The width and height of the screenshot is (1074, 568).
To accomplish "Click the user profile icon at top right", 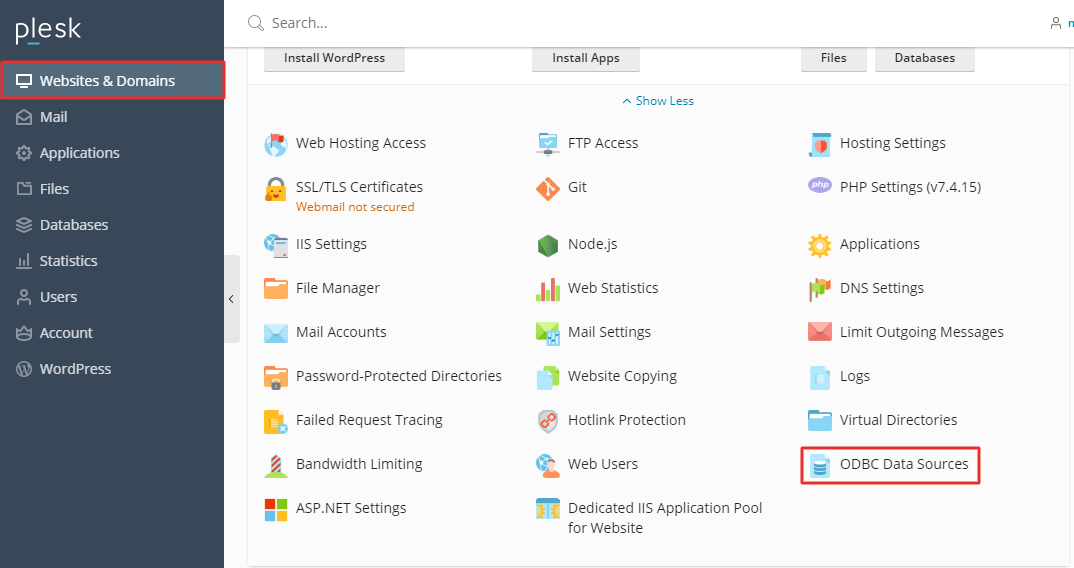I will pyautogui.click(x=1056, y=23).
